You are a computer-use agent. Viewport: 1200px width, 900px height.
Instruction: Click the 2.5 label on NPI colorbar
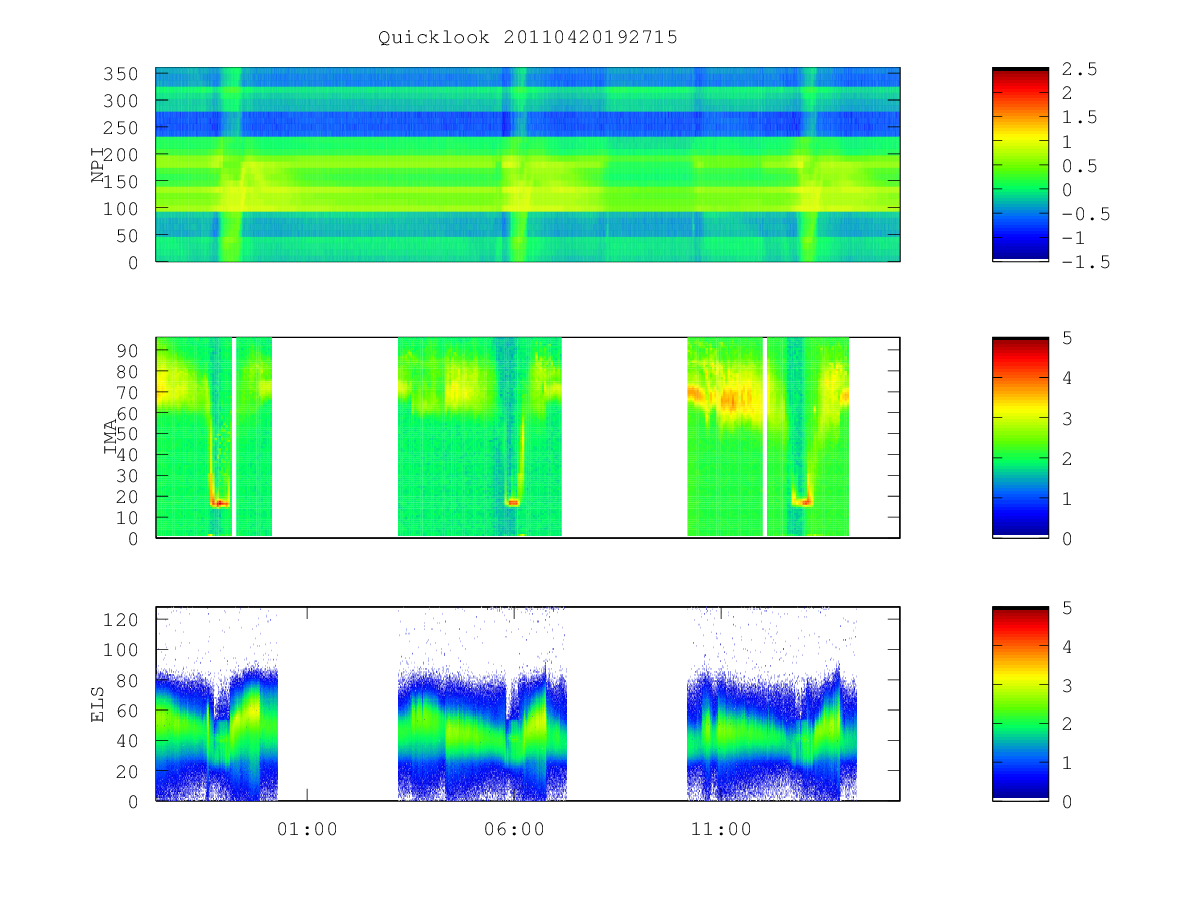[x=1079, y=69]
